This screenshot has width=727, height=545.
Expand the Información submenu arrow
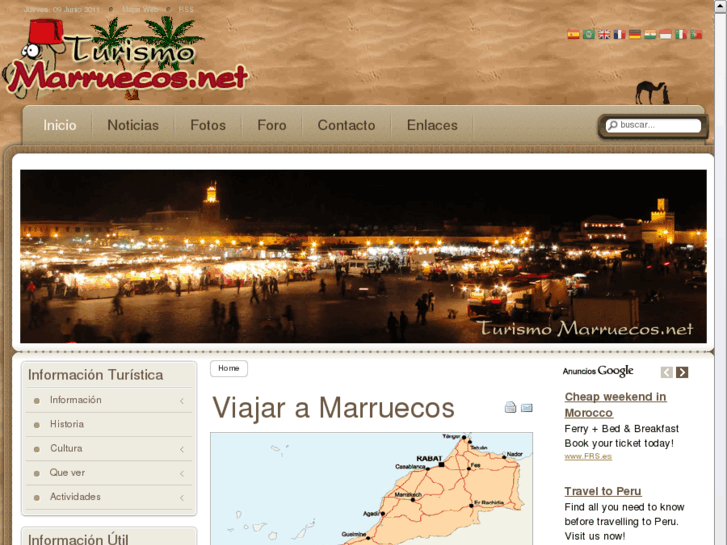(x=182, y=401)
